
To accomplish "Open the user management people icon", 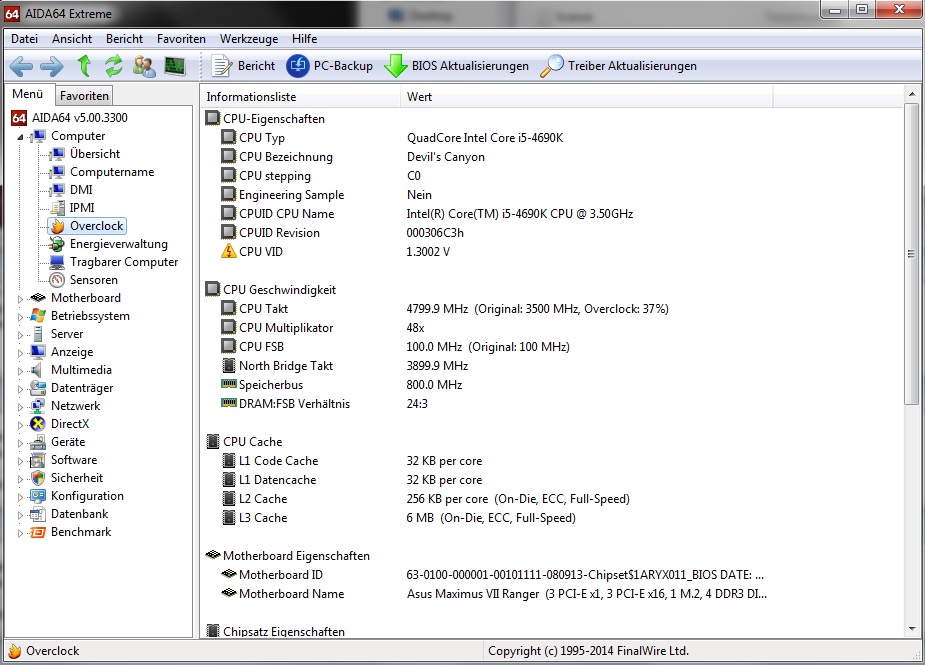I will (x=144, y=65).
